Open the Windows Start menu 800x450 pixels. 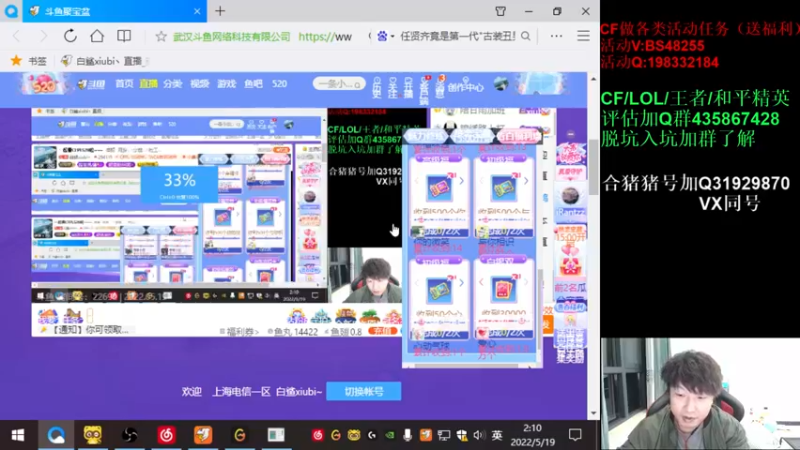18,435
